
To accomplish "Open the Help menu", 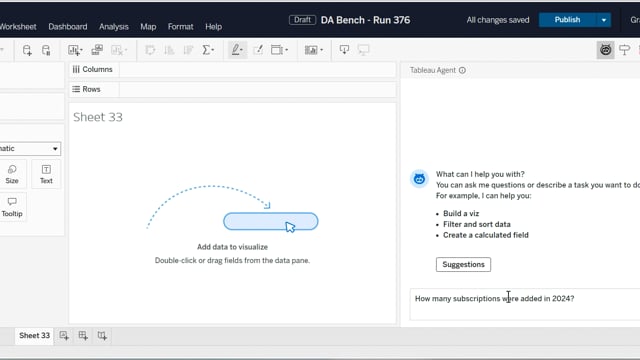I will point(213,27).
